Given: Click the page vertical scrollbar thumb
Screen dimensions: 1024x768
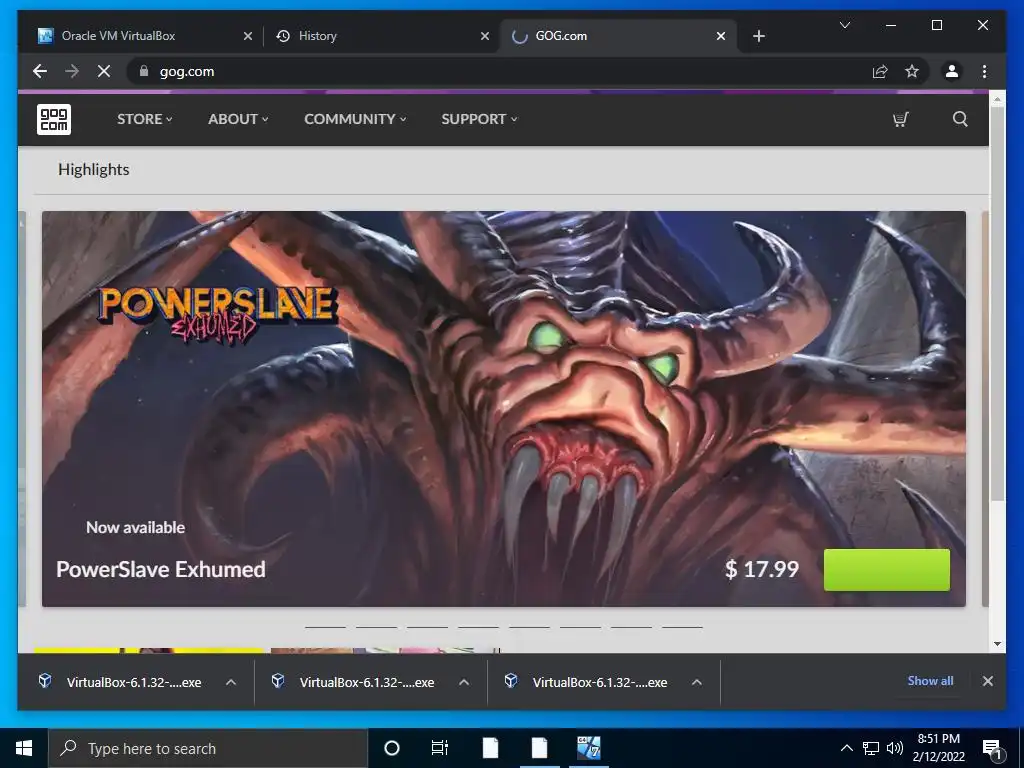Looking at the screenshot, I should point(997,304).
